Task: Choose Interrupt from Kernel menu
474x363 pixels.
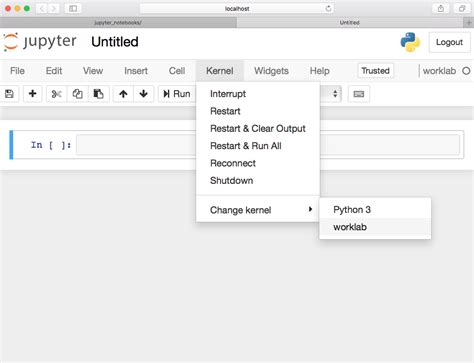Action: coord(258,94)
